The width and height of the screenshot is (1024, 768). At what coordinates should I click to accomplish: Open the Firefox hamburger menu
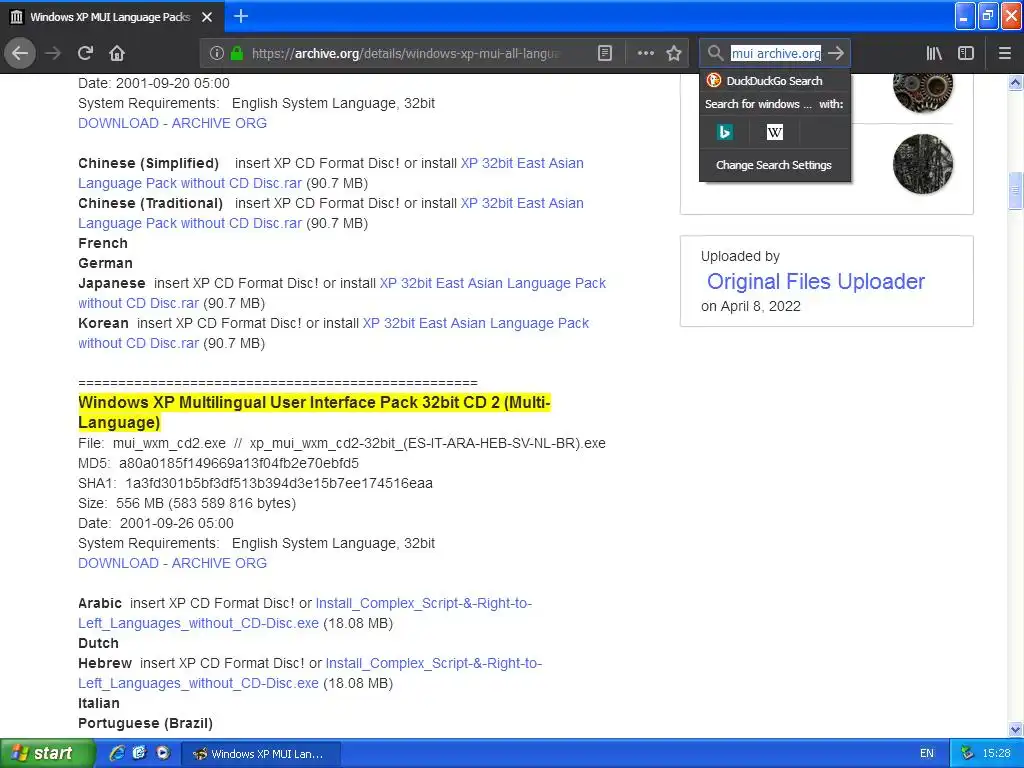1004,54
